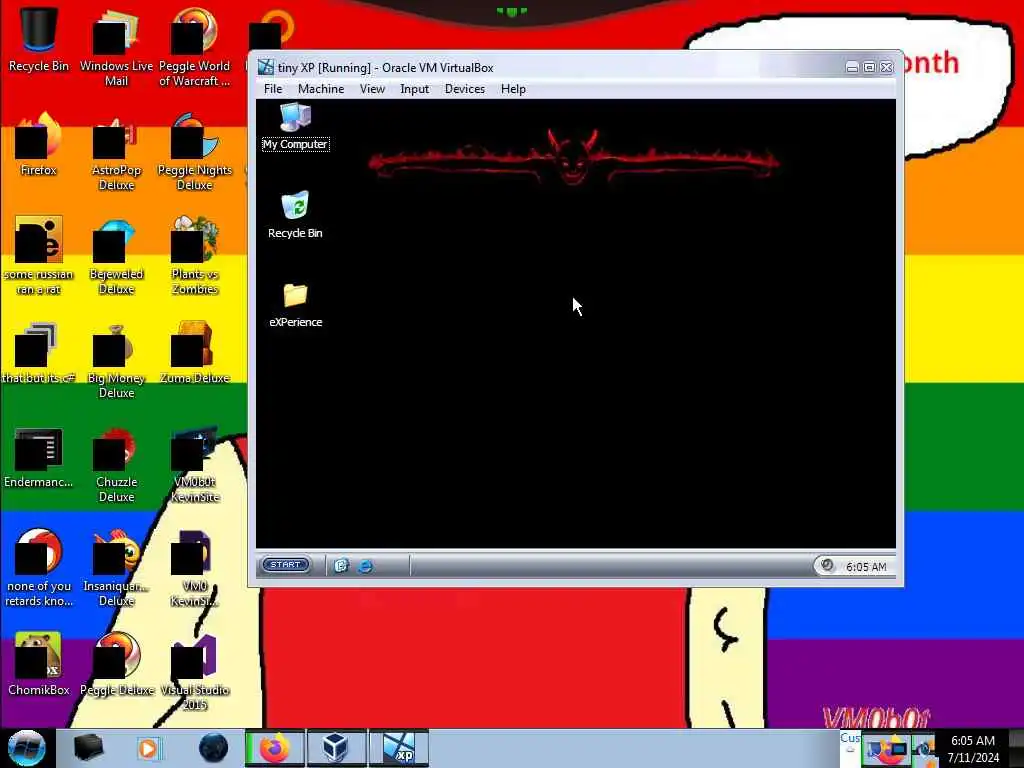
Task: Select the ChomikBox desktop icon
Action: coord(39,664)
